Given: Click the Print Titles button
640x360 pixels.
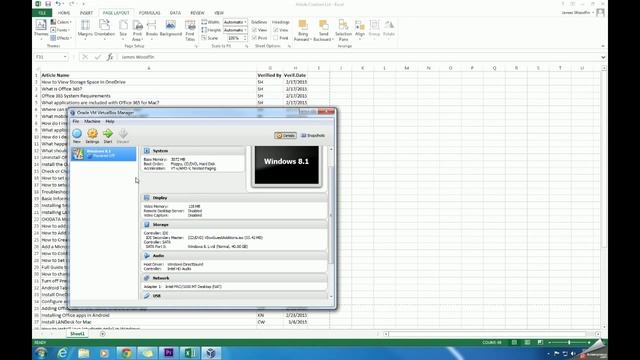Looking at the screenshot, I should [x=190, y=30].
